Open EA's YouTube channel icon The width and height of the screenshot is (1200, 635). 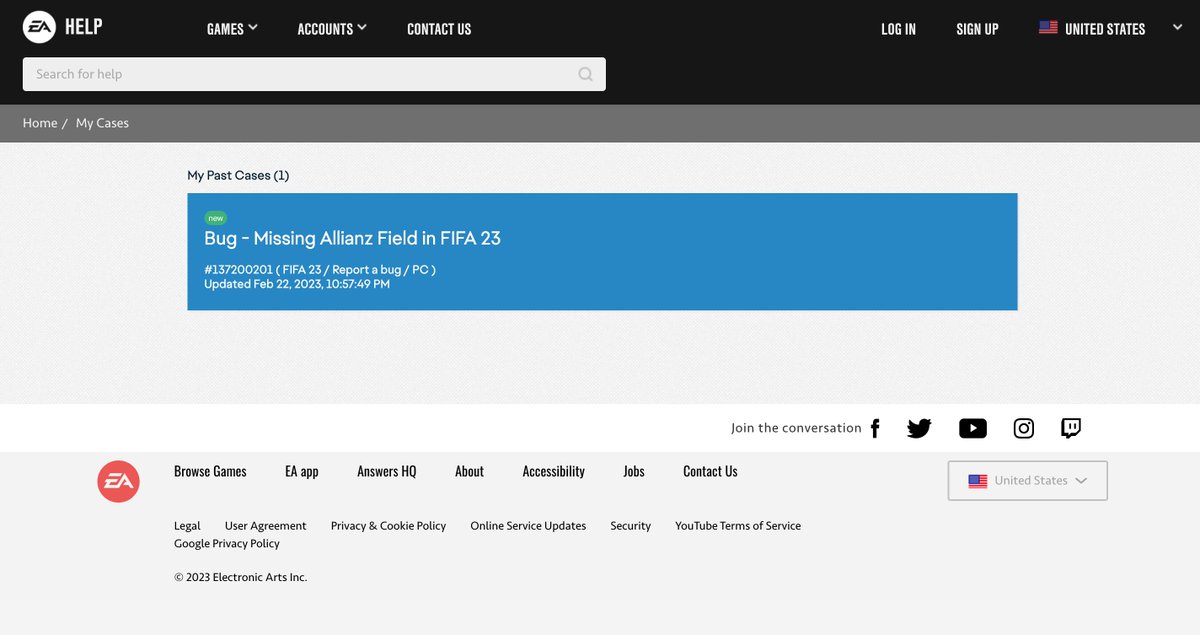(973, 428)
